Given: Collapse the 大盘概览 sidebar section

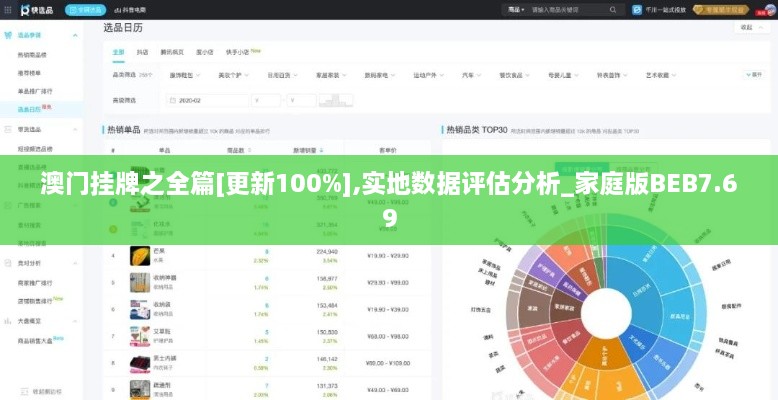Looking at the screenshot, I should pyautogui.click(x=75, y=321).
